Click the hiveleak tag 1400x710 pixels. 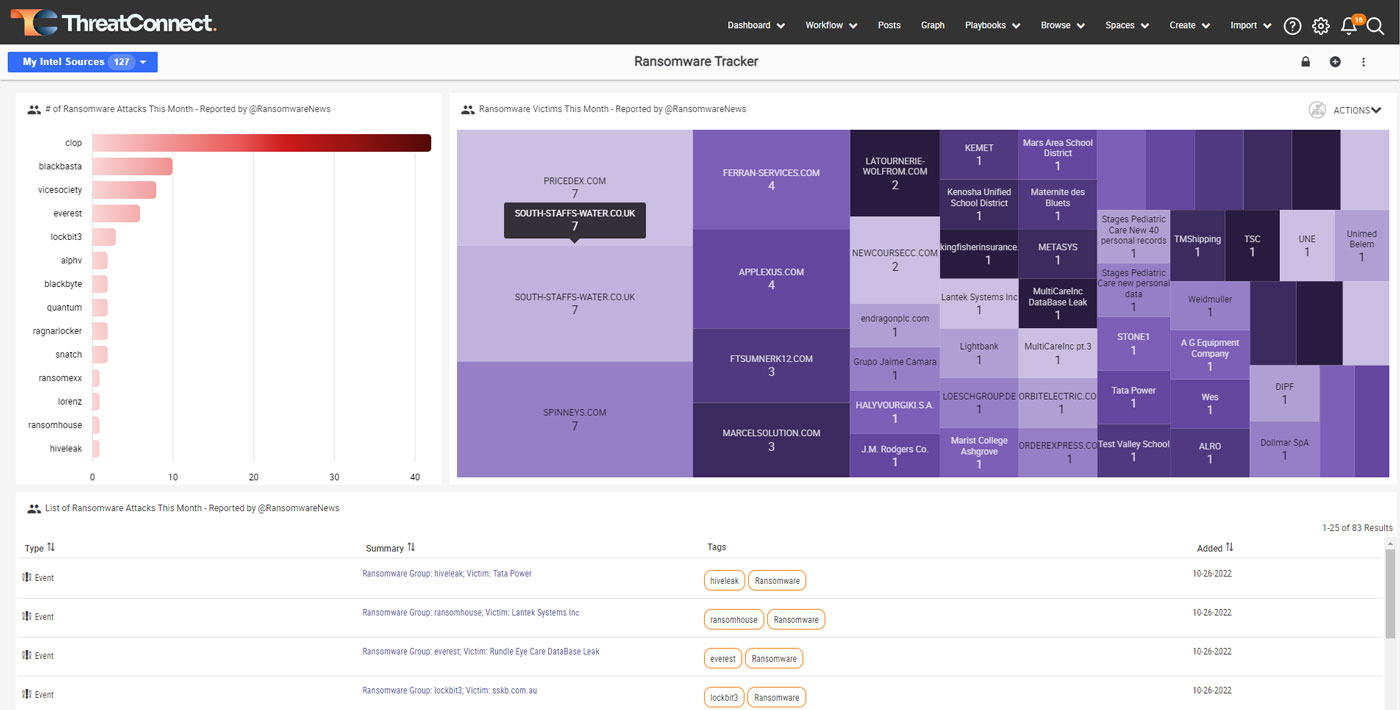(724, 580)
